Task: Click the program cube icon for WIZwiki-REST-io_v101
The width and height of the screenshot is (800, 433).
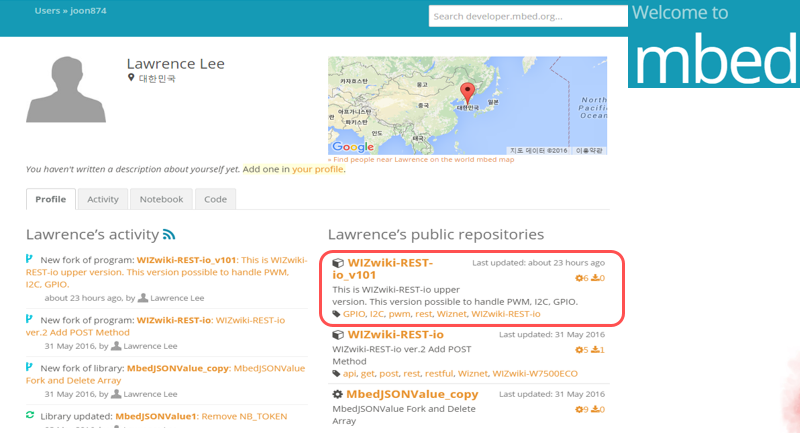Action: point(338,263)
